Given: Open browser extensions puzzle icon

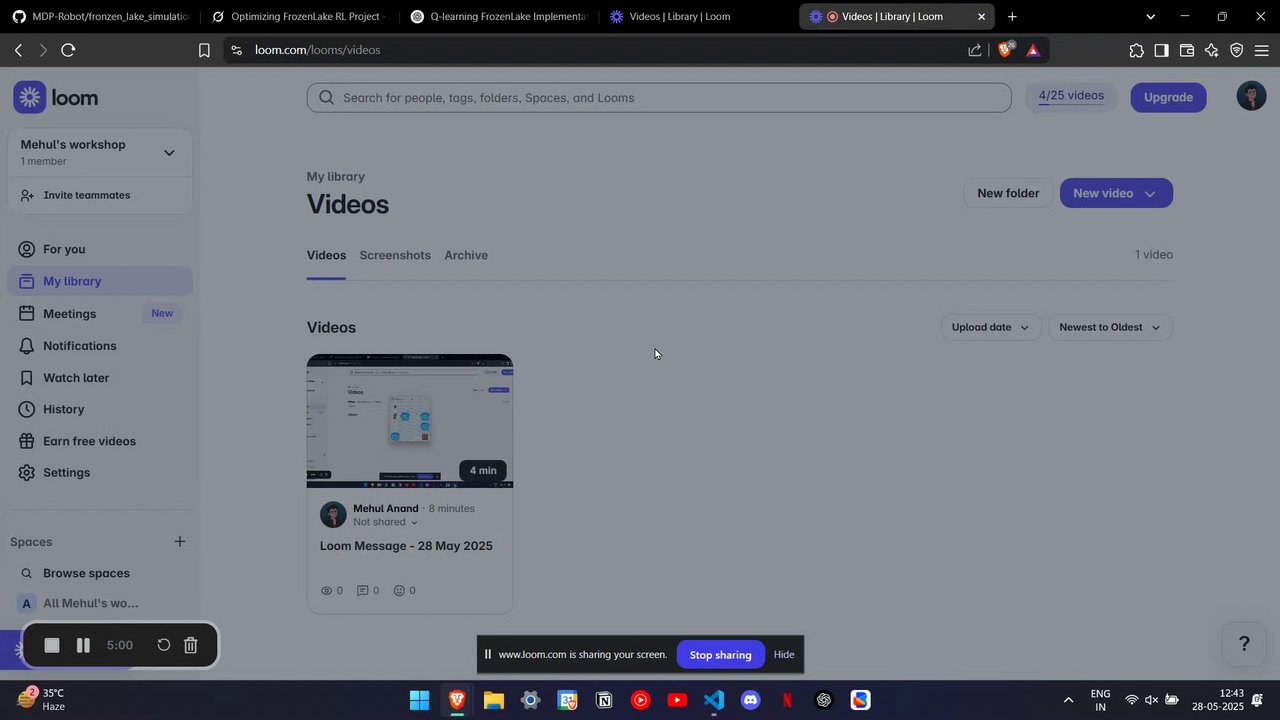Looking at the screenshot, I should click(x=1136, y=50).
